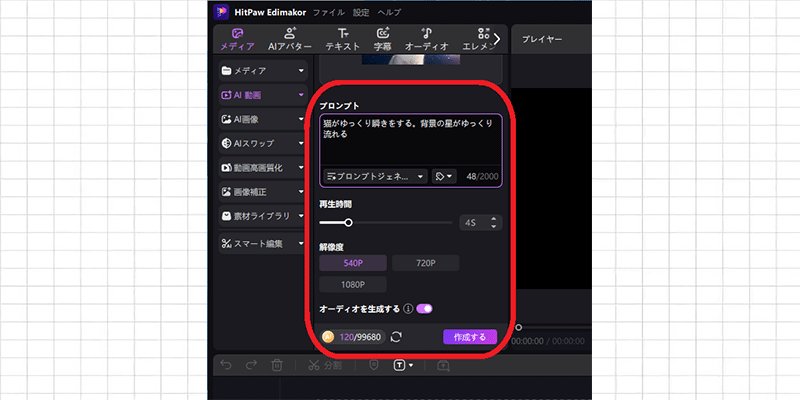Click the メディア folder icon in sidebar
Screen dimensions: 800x400
(226, 71)
